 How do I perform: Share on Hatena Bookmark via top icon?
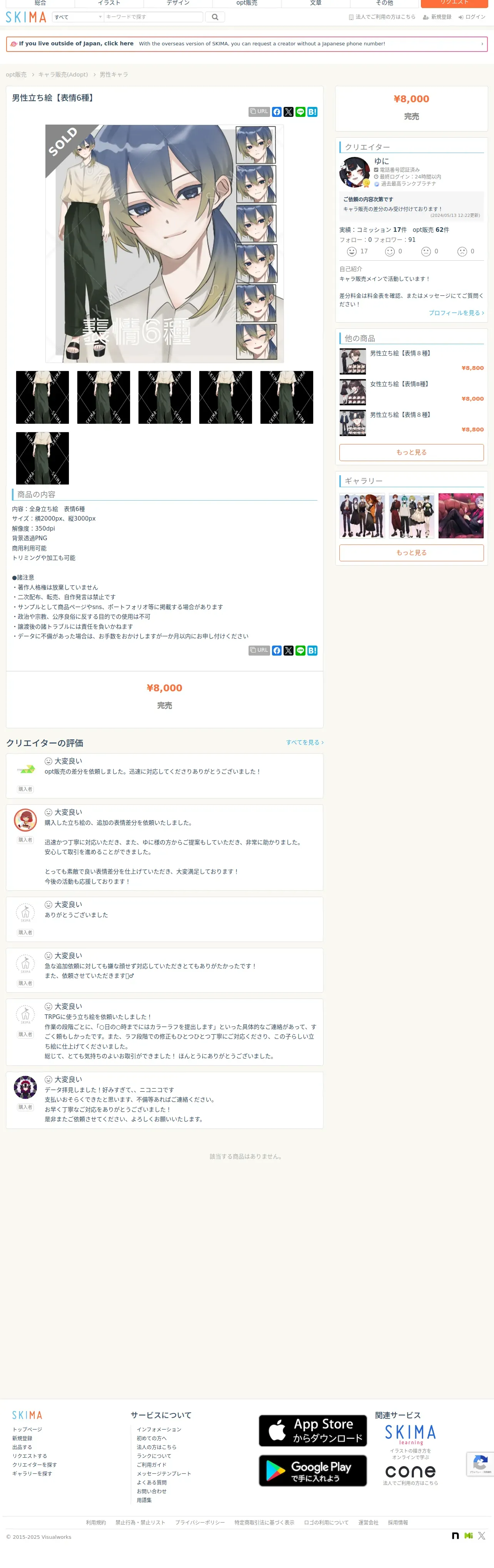click(312, 112)
